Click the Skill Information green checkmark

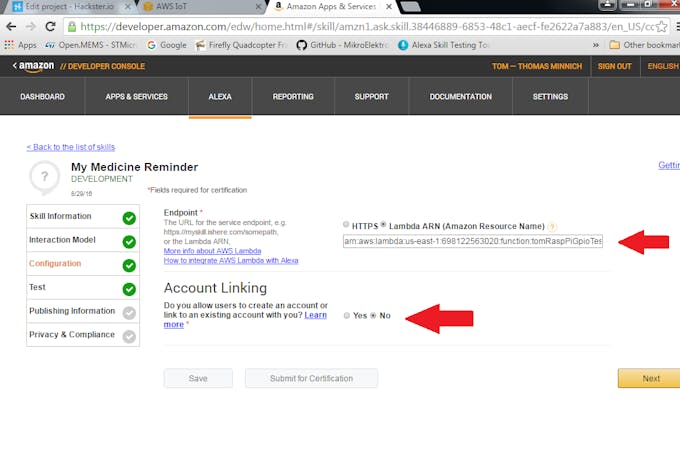(129, 218)
